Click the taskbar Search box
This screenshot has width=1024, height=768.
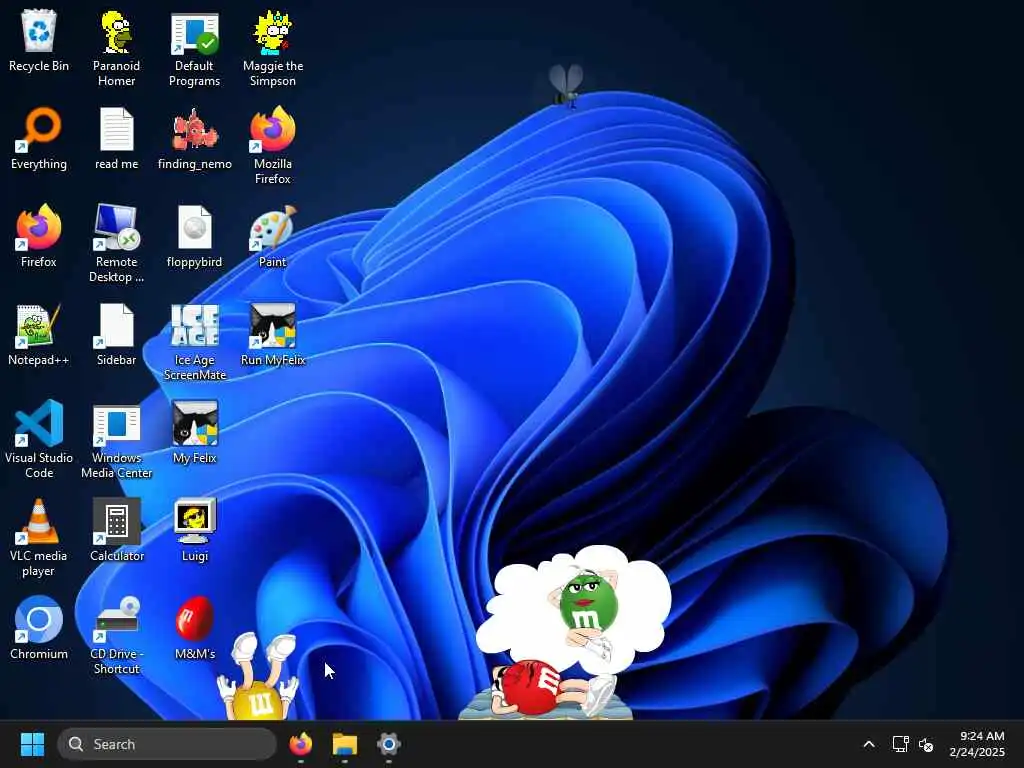coord(167,744)
